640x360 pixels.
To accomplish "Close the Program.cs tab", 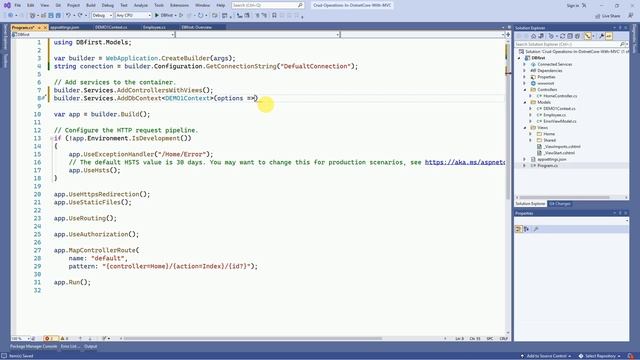I will tap(45, 27).
